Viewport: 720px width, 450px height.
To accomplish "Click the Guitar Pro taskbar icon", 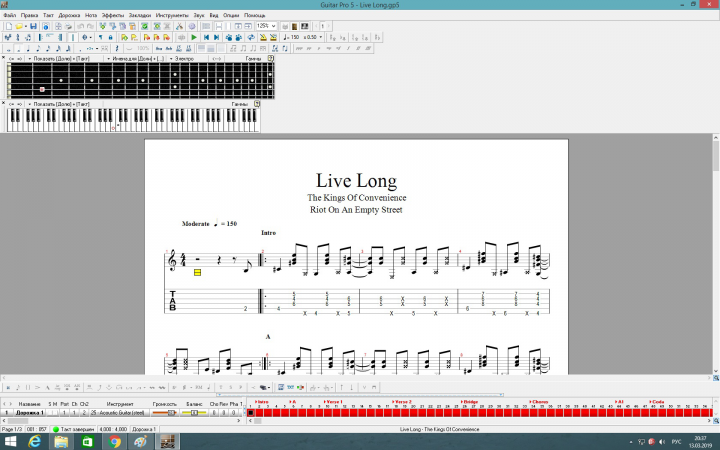I will (168, 442).
